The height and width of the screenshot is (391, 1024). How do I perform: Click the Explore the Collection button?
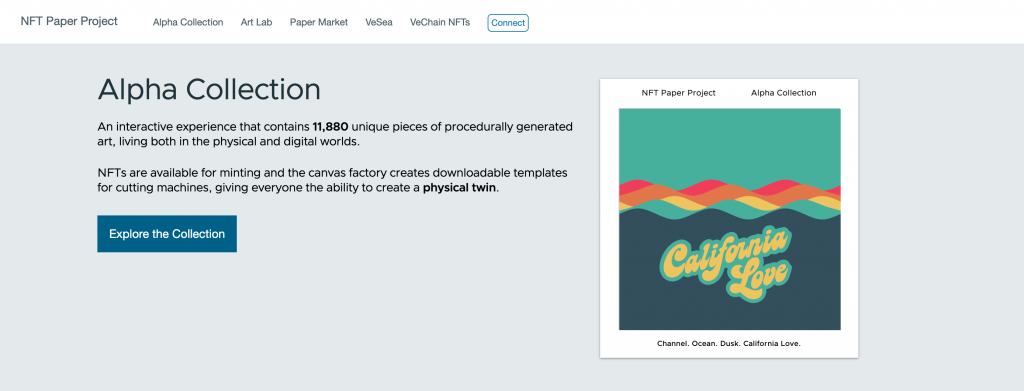(x=167, y=234)
